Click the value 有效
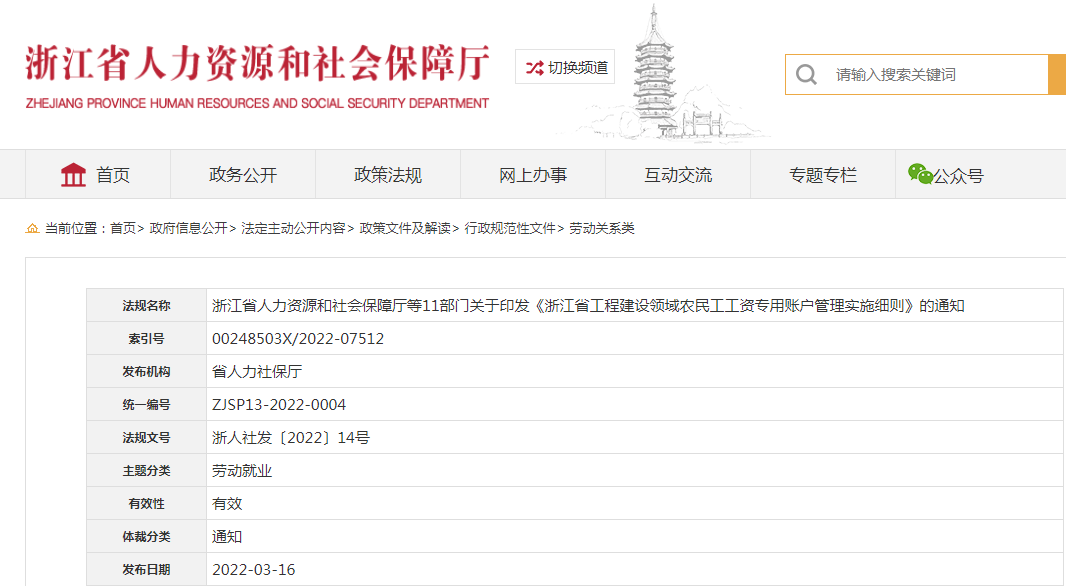The width and height of the screenshot is (1066, 586). [227, 503]
